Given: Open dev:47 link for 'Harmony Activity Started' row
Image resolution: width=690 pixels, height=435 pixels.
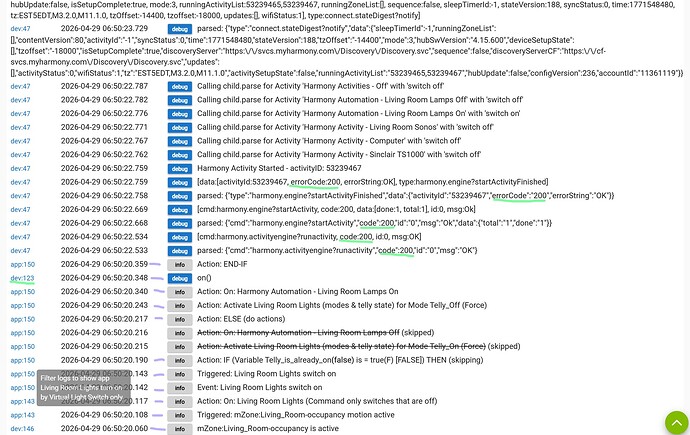Looking at the screenshot, I should tap(20, 168).
